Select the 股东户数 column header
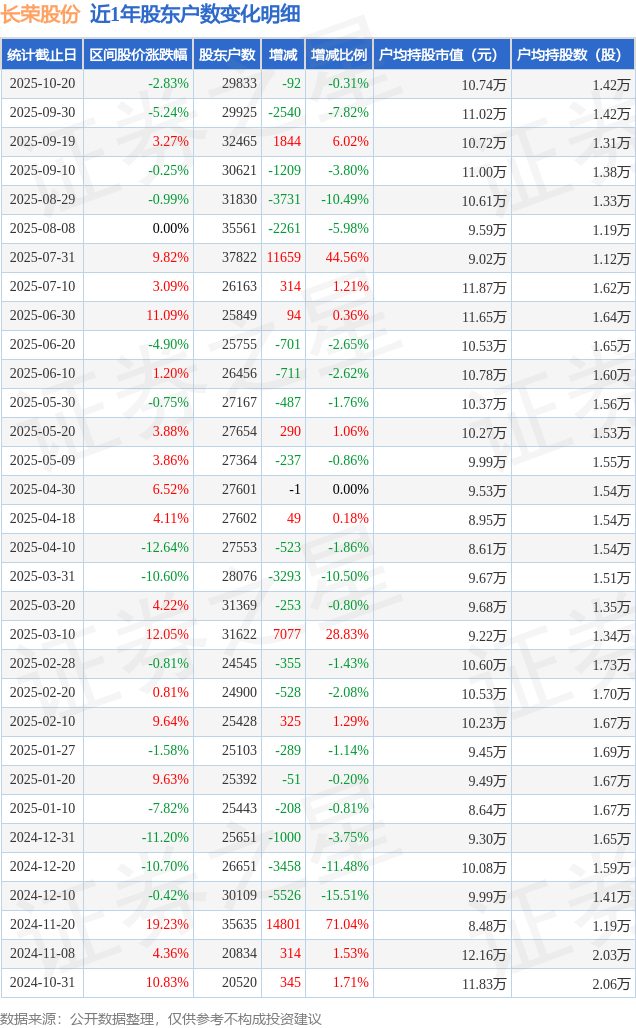This screenshot has height=1028, width=636. [x=227, y=55]
